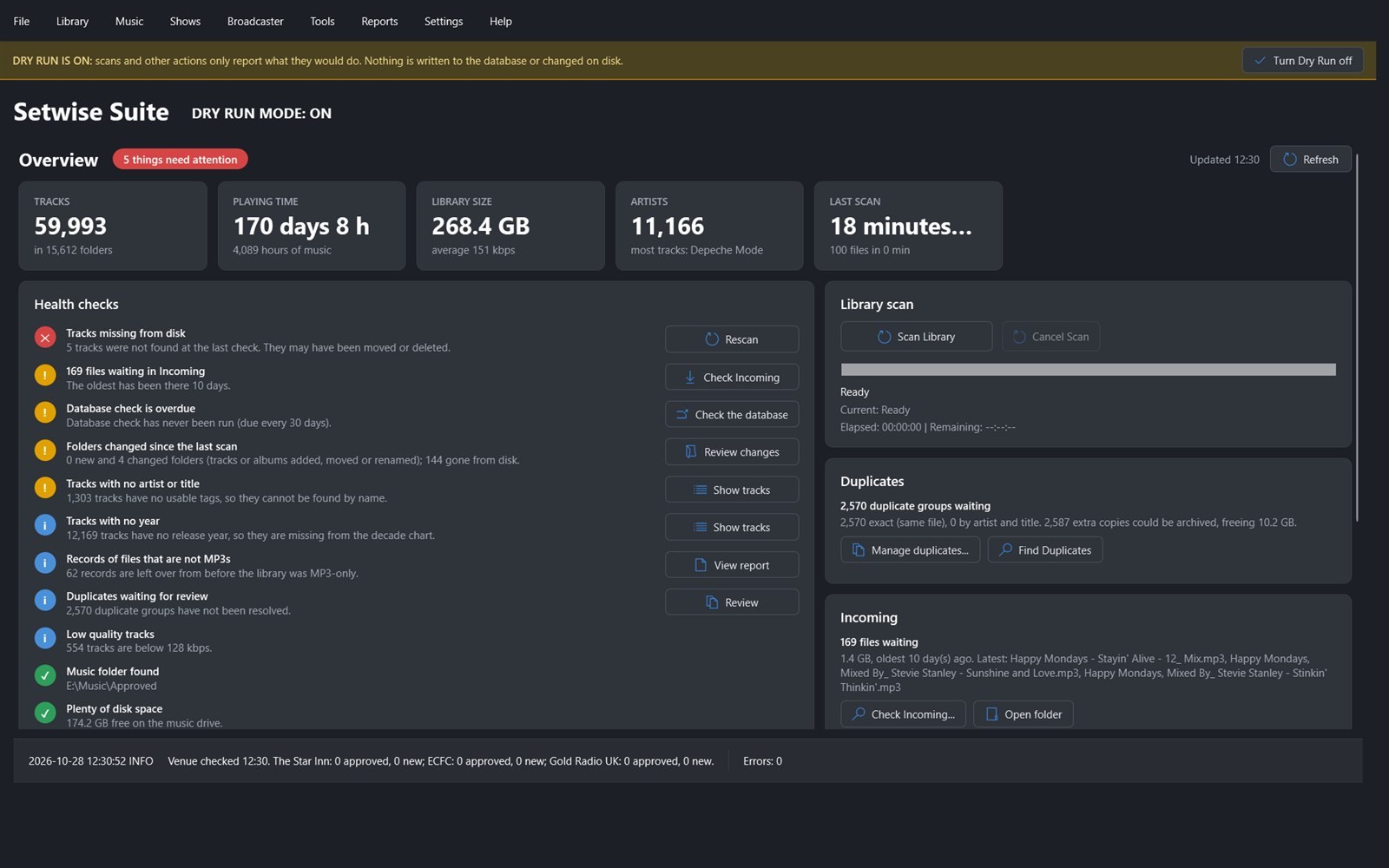The width and height of the screenshot is (1389, 868).
Task: Click the green check icon for Music folder found
Action: click(45, 675)
